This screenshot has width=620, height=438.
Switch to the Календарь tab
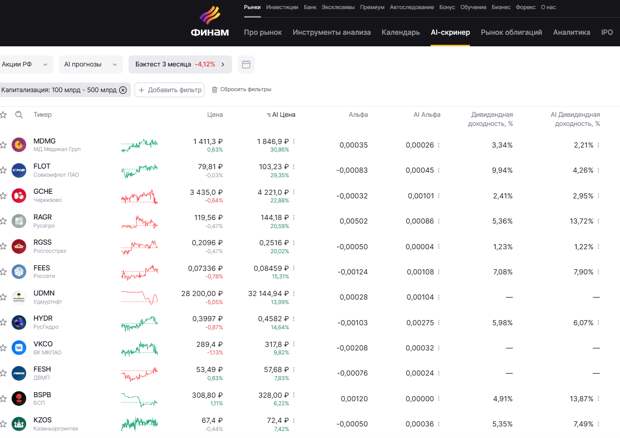tap(400, 33)
